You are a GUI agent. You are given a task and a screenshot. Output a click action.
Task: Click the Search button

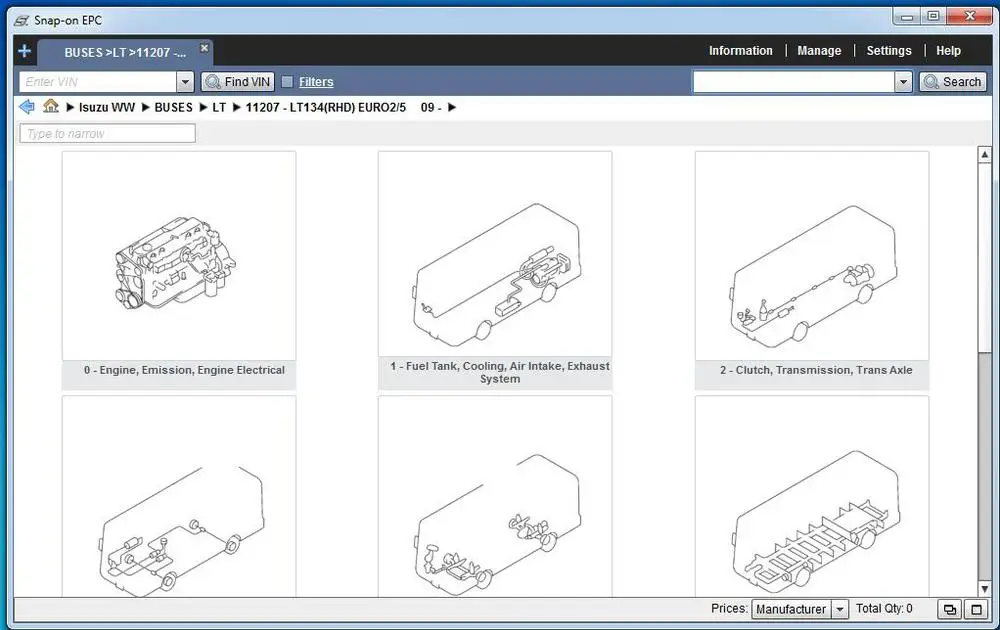953,82
